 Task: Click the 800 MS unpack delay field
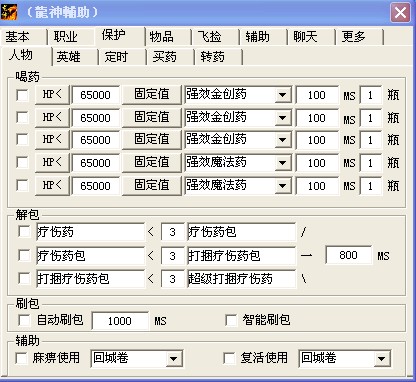pyautogui.click(x=348, y=255)
